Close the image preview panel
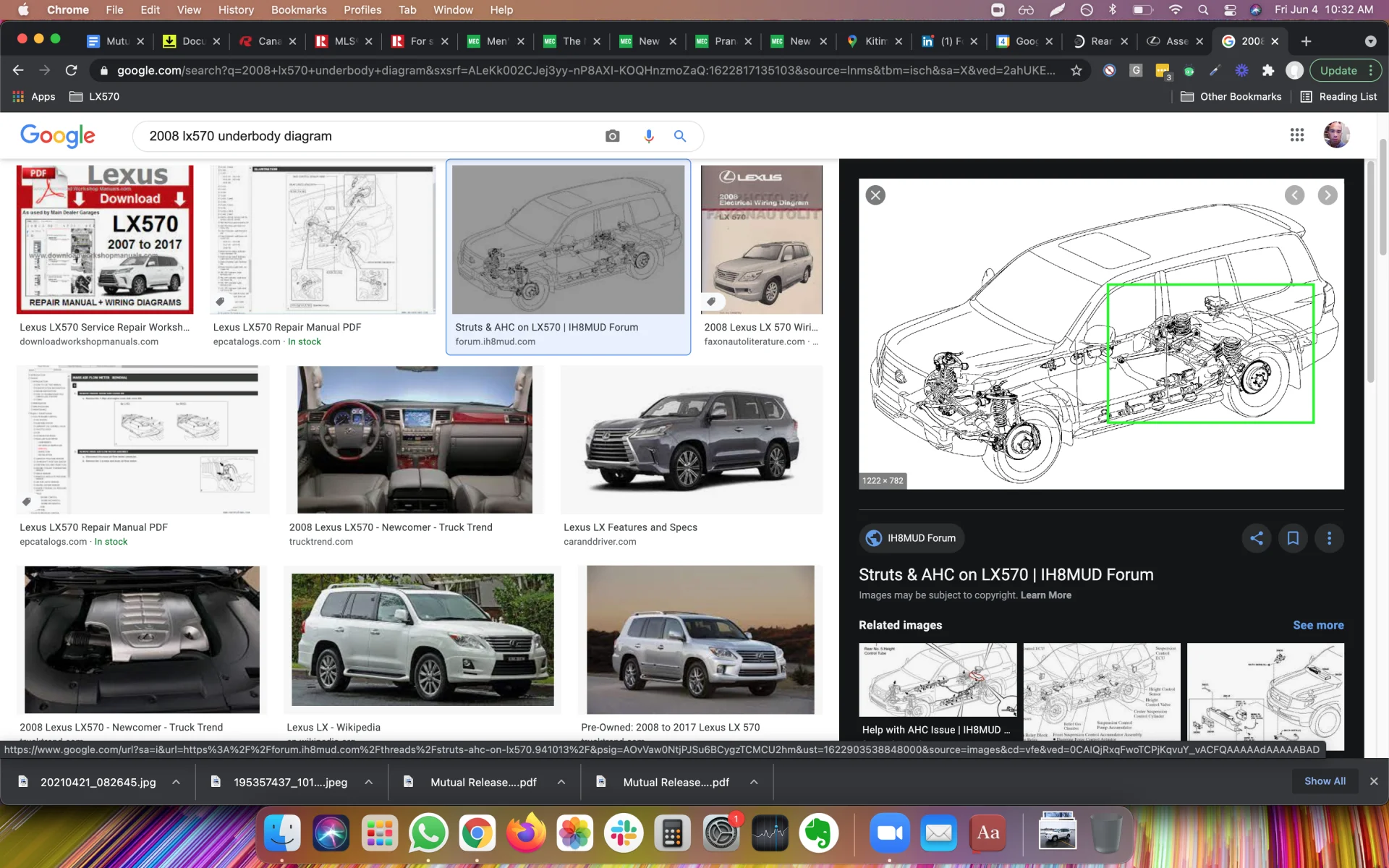The width and height of the screenshot is (1389, 868). click(x=875, y=195)
